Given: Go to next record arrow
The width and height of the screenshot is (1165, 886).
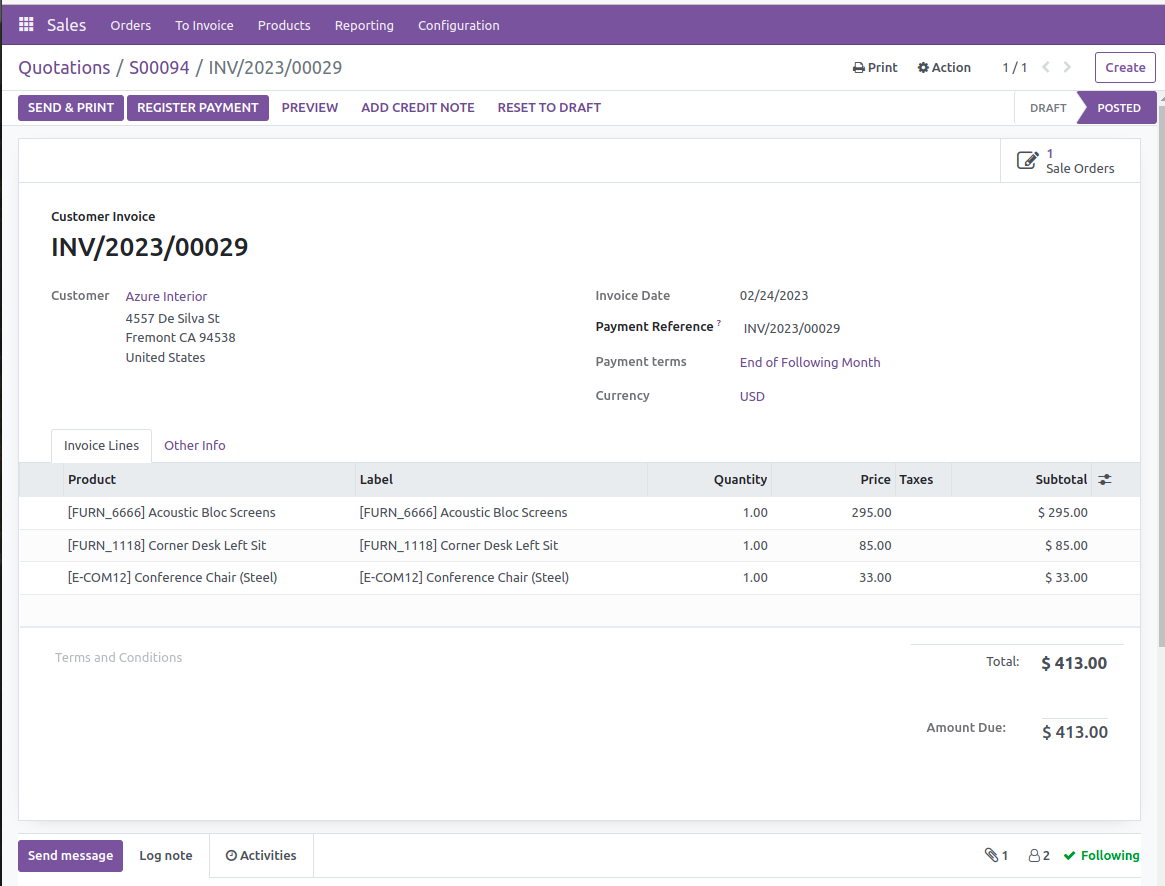Looking at the screenshot, I should click(1068, 68).
